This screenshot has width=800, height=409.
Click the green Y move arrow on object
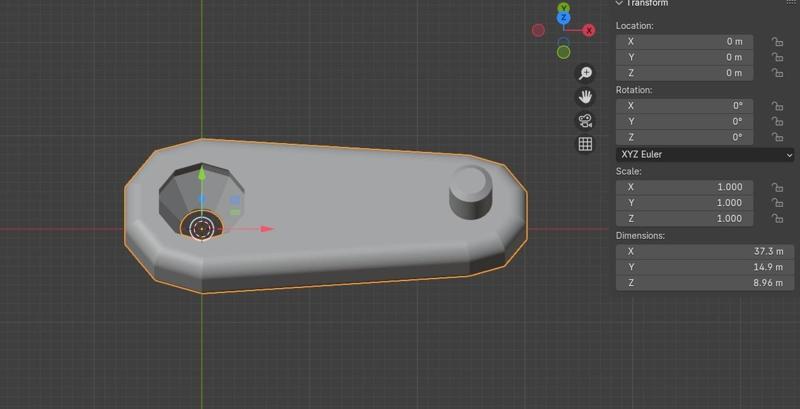[x=202, y=173]
